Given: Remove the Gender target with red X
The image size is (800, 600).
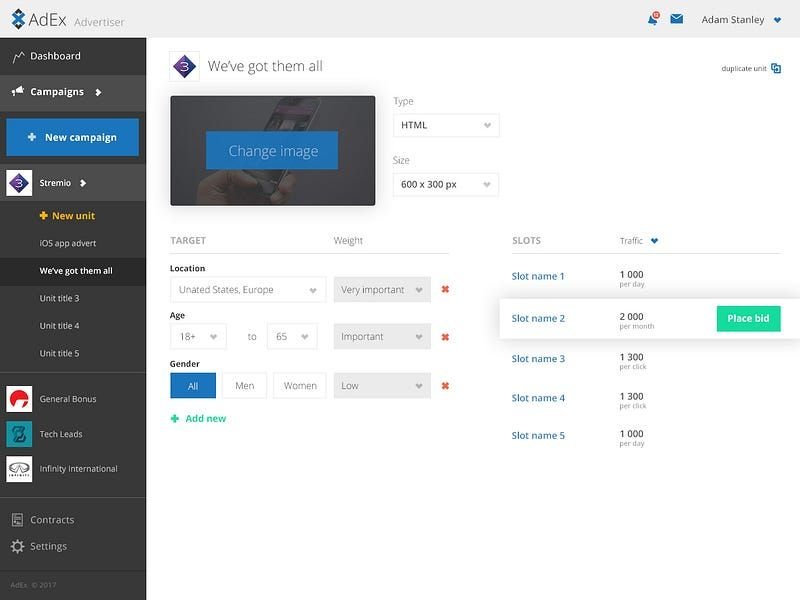Looking at the screenshot, I should [445, 386].
